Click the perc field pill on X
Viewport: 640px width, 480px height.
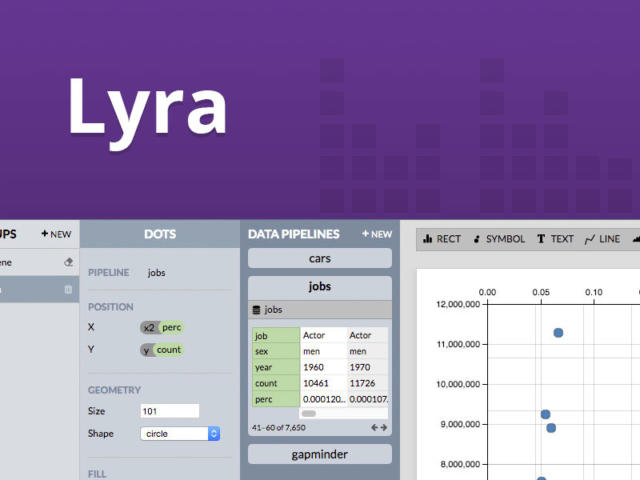coord(171,327)
